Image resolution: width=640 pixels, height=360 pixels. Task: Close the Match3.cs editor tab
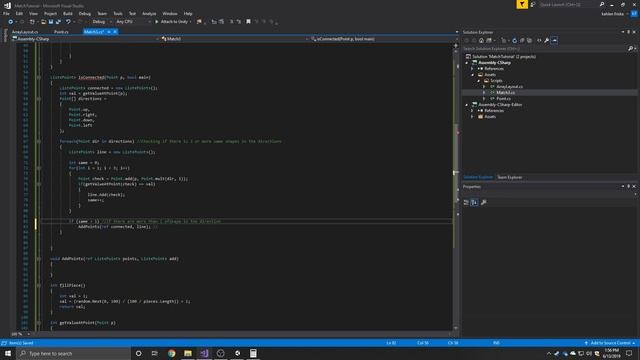[115, 32]
